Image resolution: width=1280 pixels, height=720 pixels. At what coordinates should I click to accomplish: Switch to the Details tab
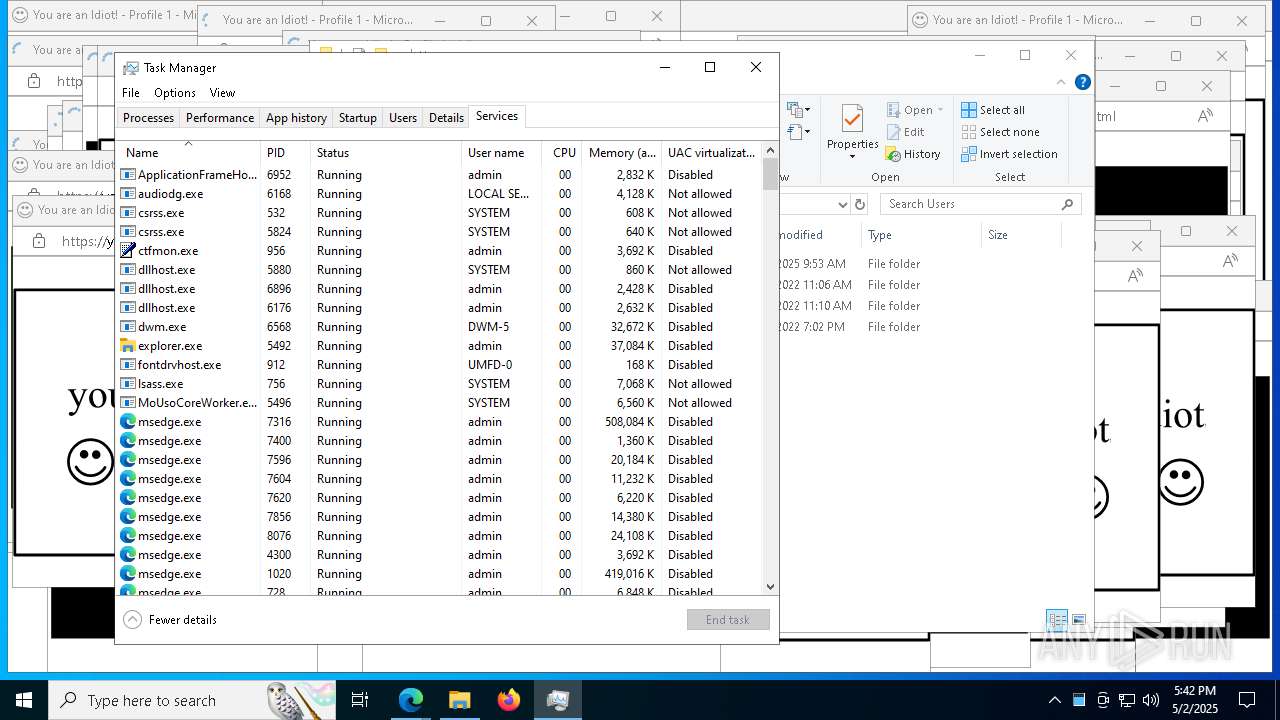[x=446, y=118]
